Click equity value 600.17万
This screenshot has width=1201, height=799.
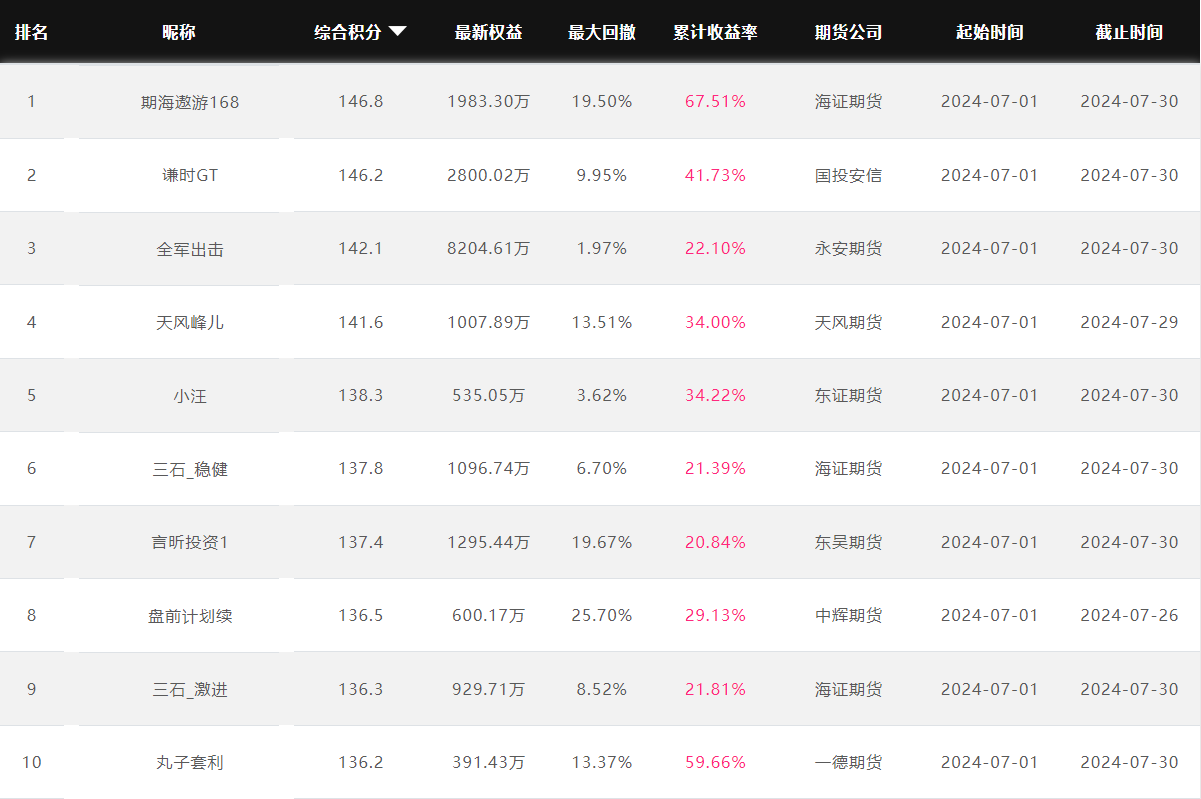tap(489, 615)
